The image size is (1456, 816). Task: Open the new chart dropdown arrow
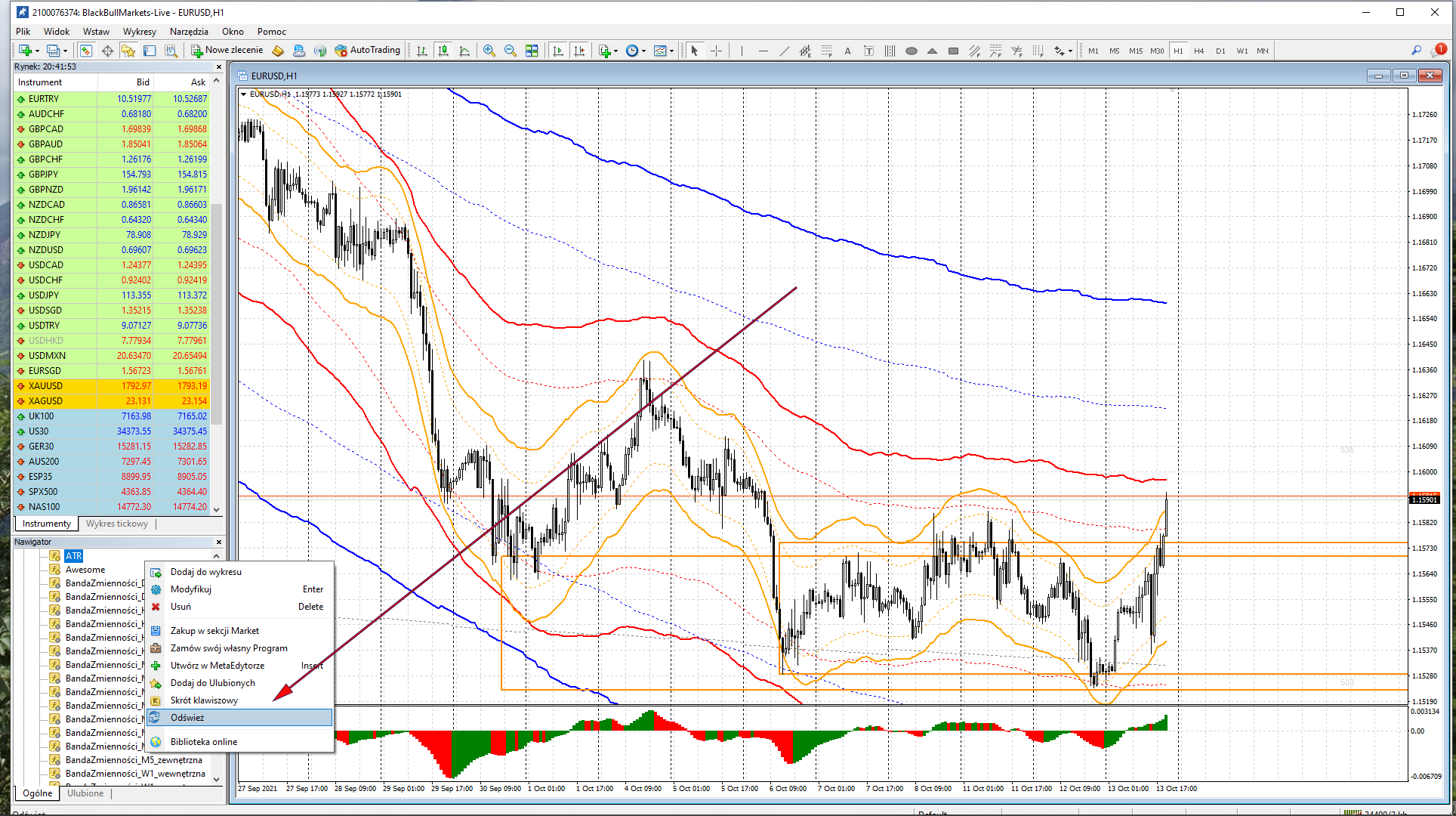click(x=37, y=51)
